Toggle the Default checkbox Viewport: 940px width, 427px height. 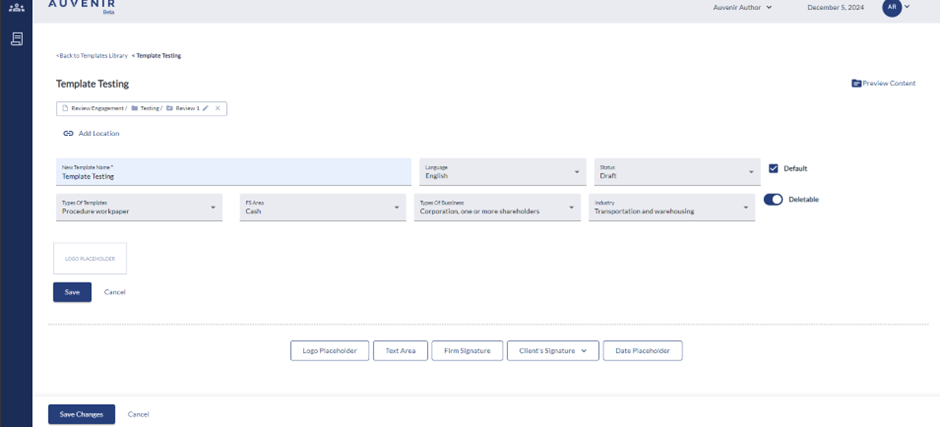point(773,169)
